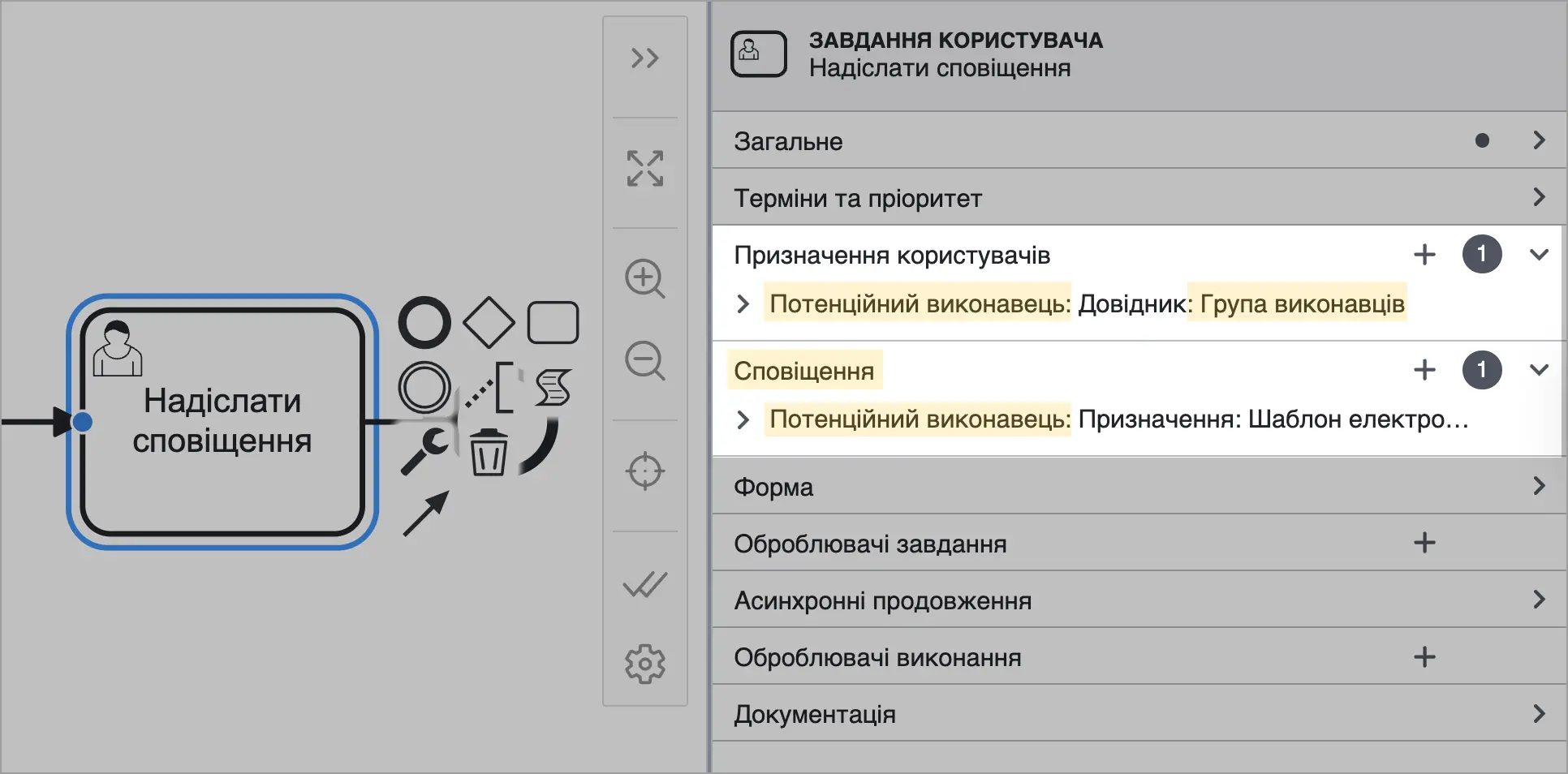Screen dimensions: 1568x774
Task: Add a listener to Оброблювачі завдання
Action: [1425, 543]
